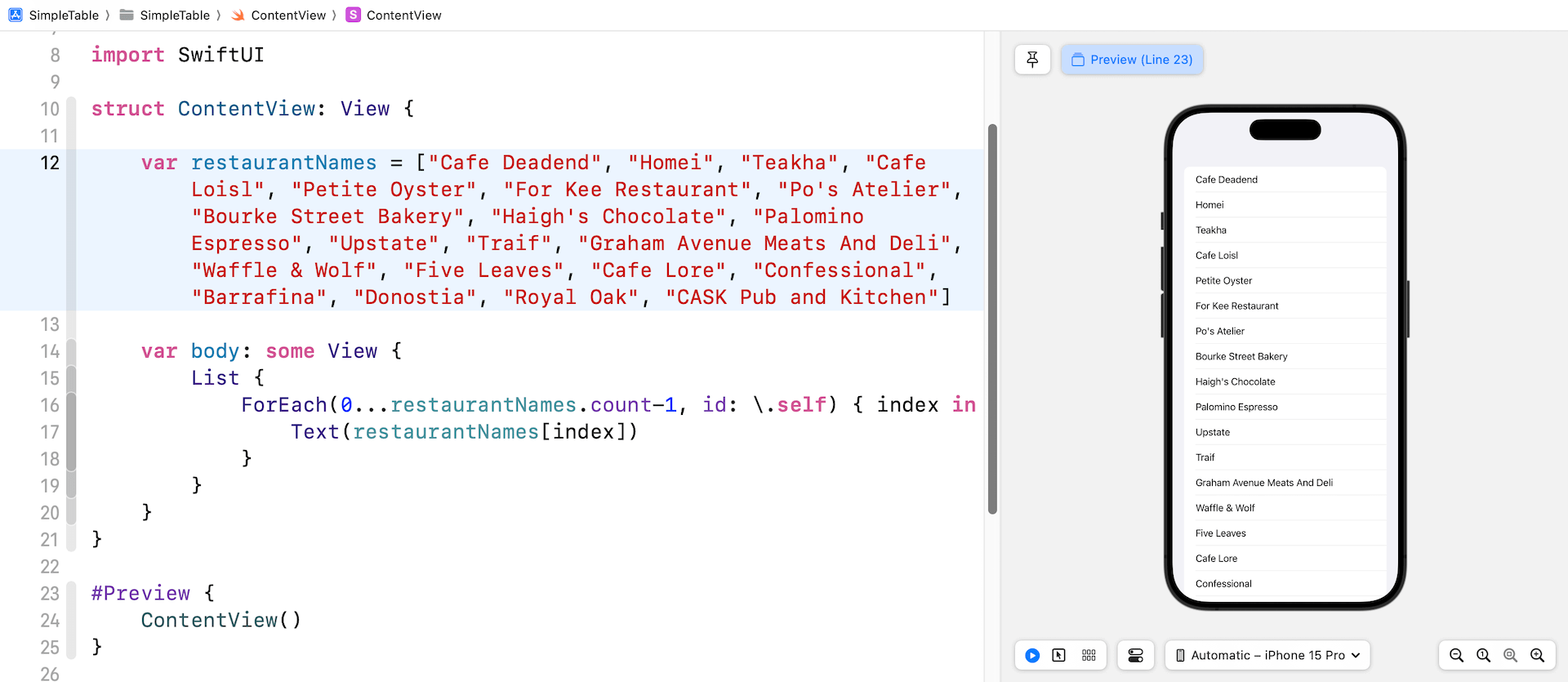
Task: Open Automatic – iPhone 15 Pro device dropdown
Action: tap(1267, 655)
